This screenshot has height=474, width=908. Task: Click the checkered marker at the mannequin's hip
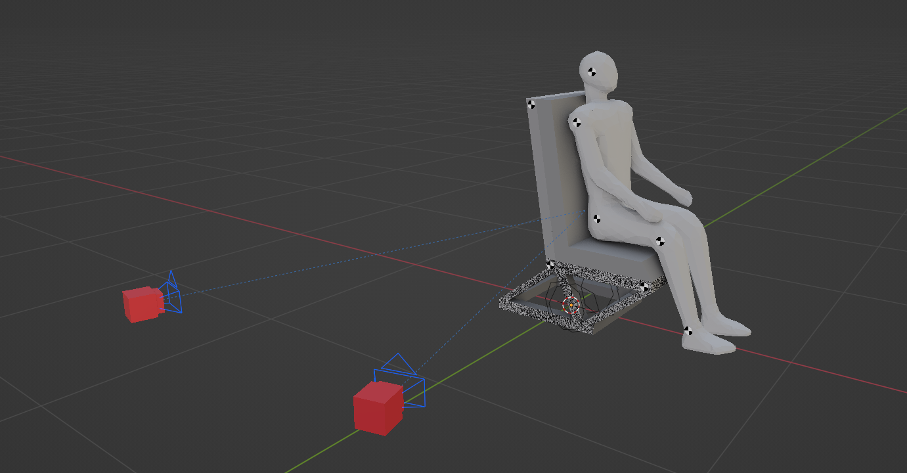tap(597, 219)
